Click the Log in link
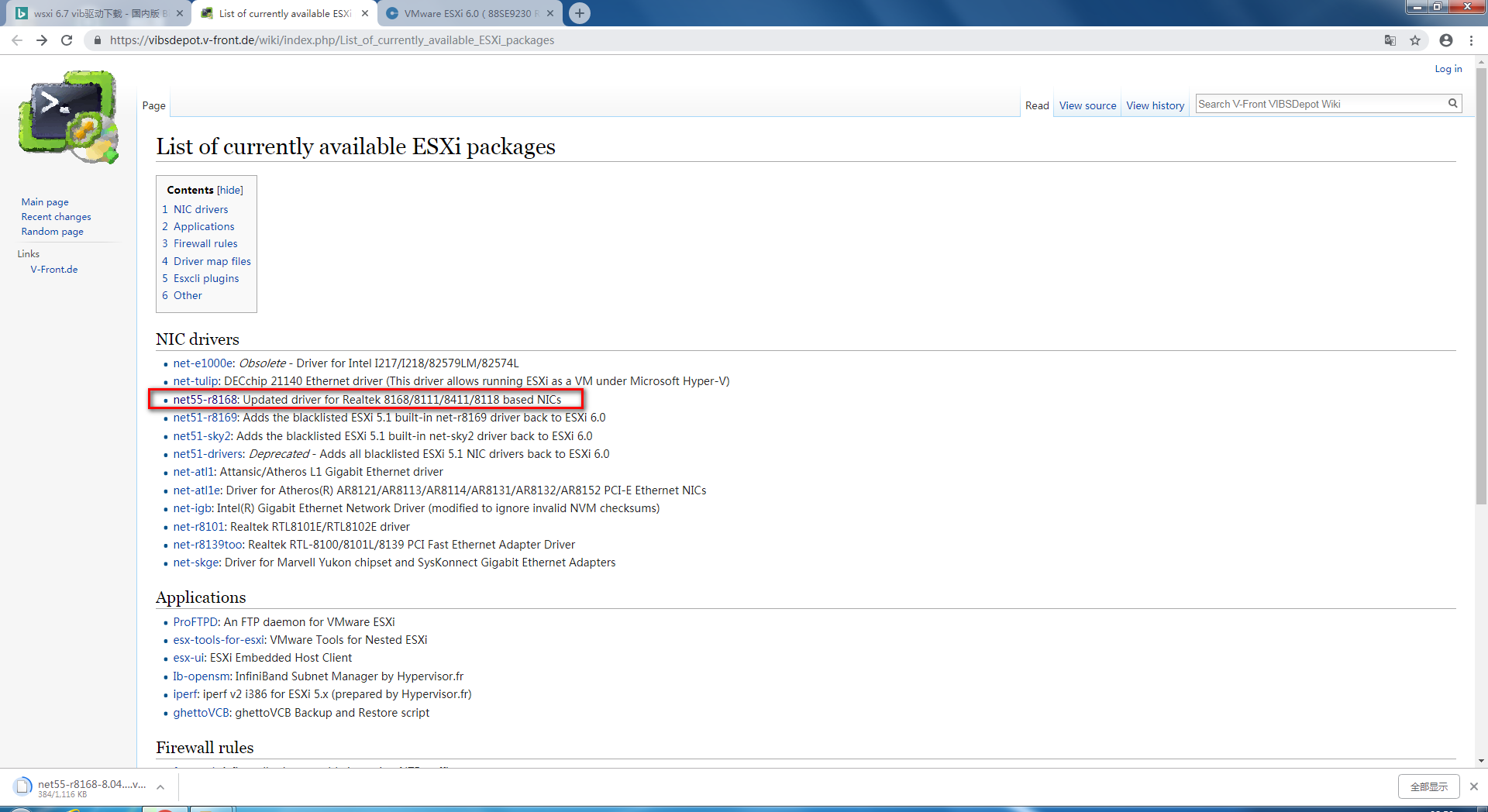The height and width of the screenshot is (812, 1488). 1448,68
